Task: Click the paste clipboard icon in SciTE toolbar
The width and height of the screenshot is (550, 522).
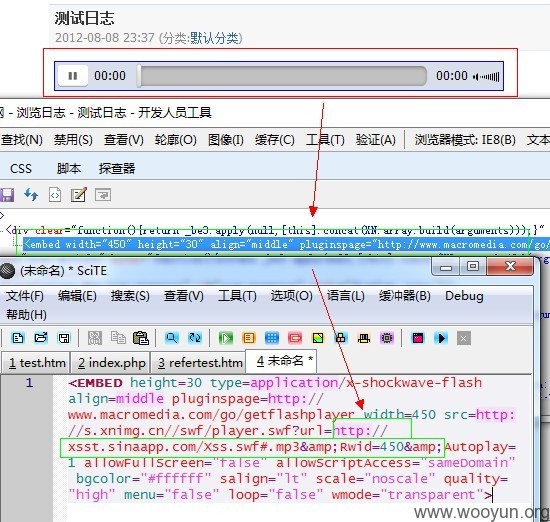Action: click(141, 338)
